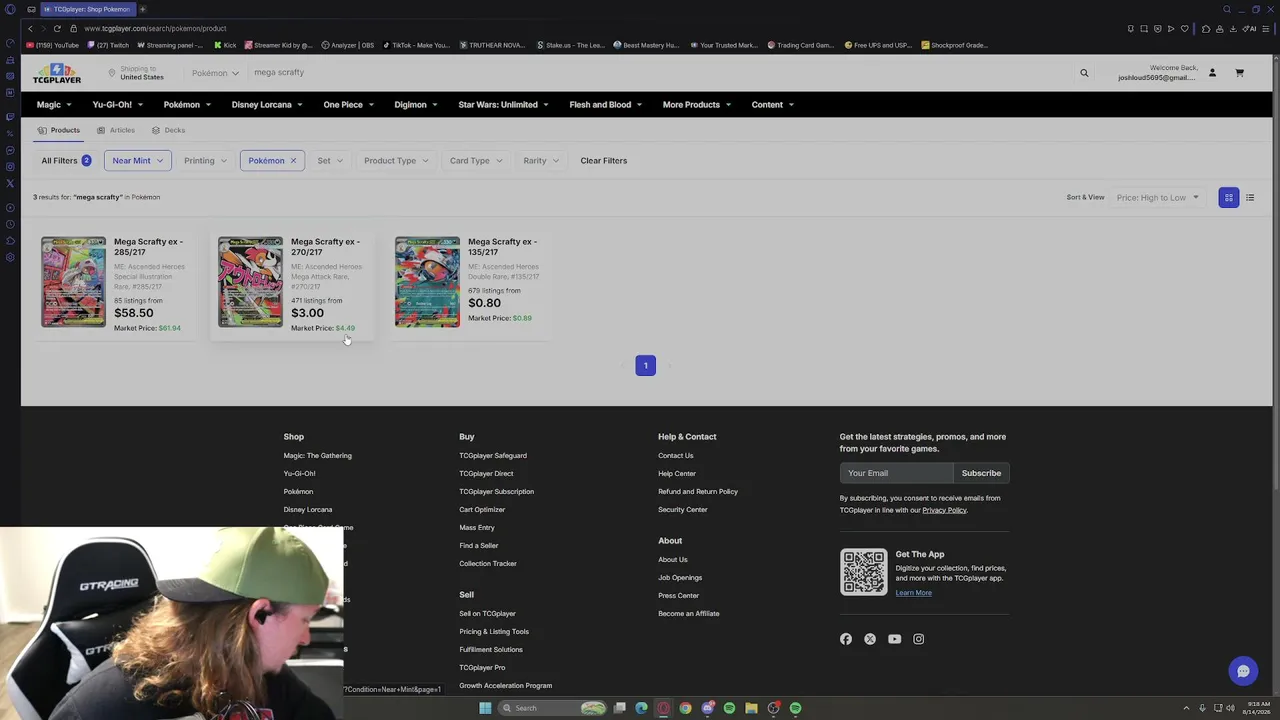Open the account profile icon
Viewport: 1280px width, 720px height.
tap(1212, 72)
